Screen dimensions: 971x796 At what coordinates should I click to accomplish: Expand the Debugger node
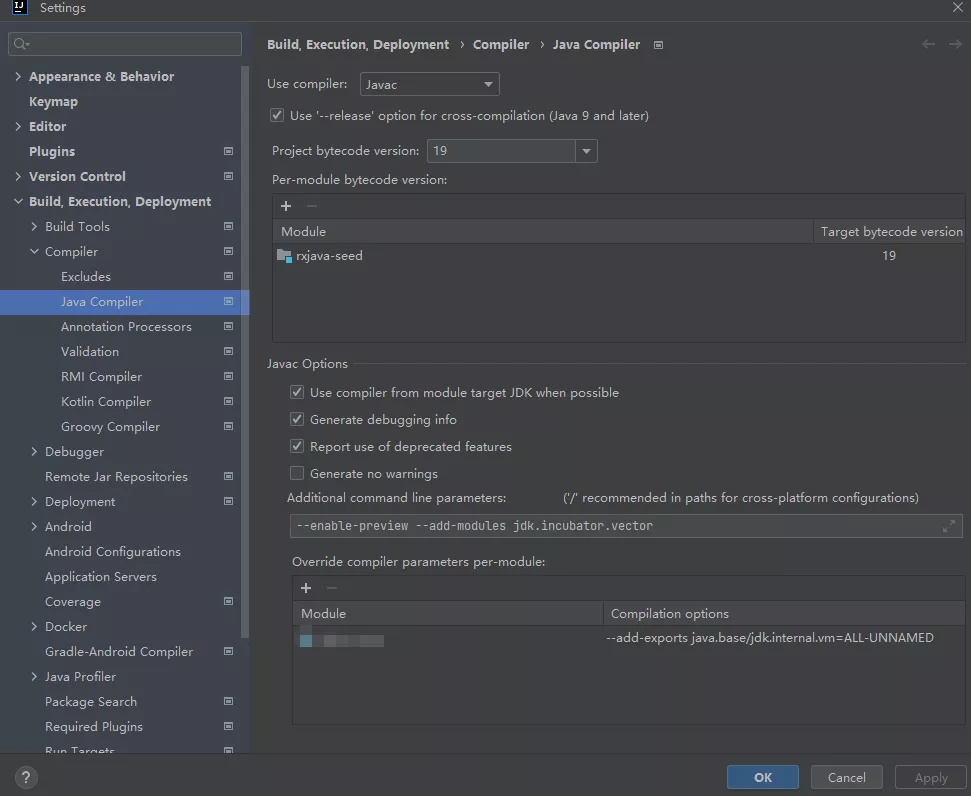point(34,452)
